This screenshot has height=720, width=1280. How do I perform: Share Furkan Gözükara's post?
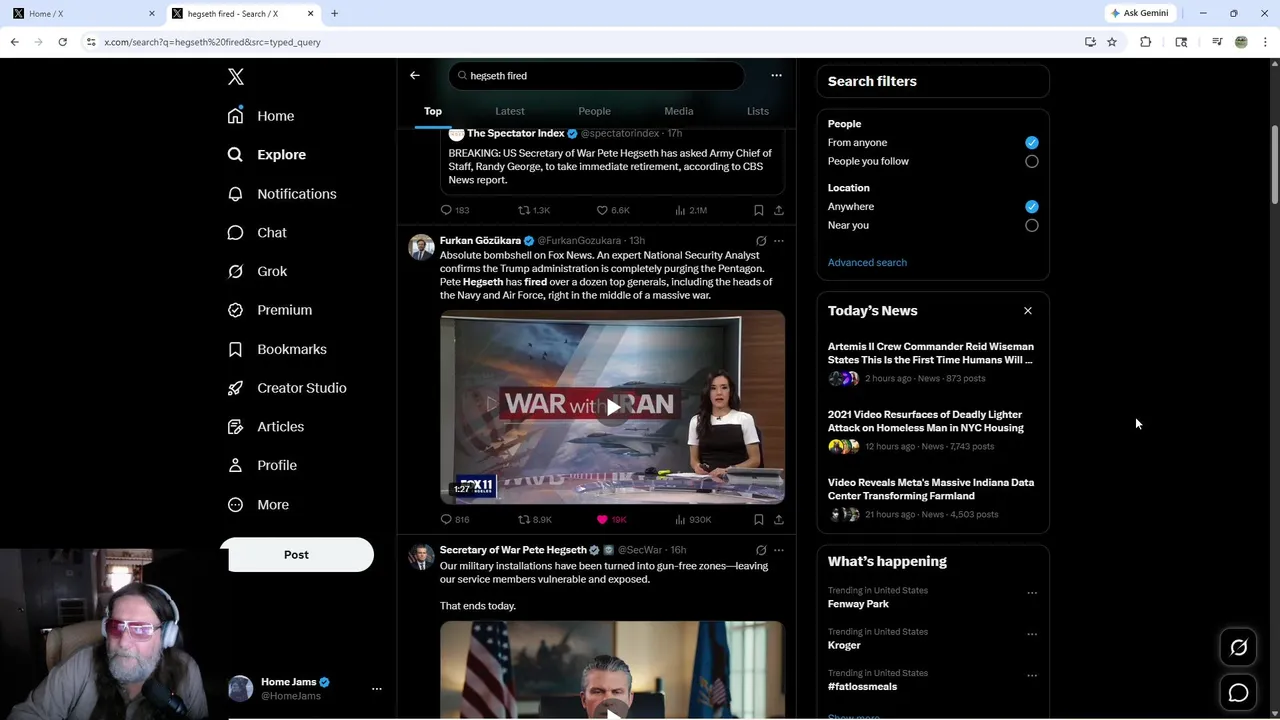tap(779, 520)
